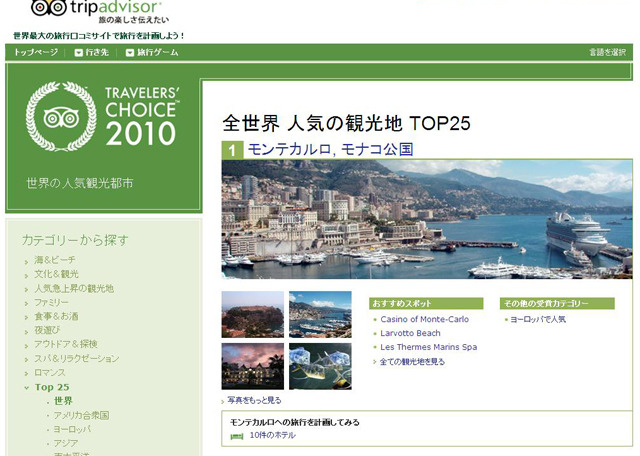Viewport: 640px width, 456px height.
Task: Open the hilltop rock fortress thumbnail
Action: click(x=253, y=314)
